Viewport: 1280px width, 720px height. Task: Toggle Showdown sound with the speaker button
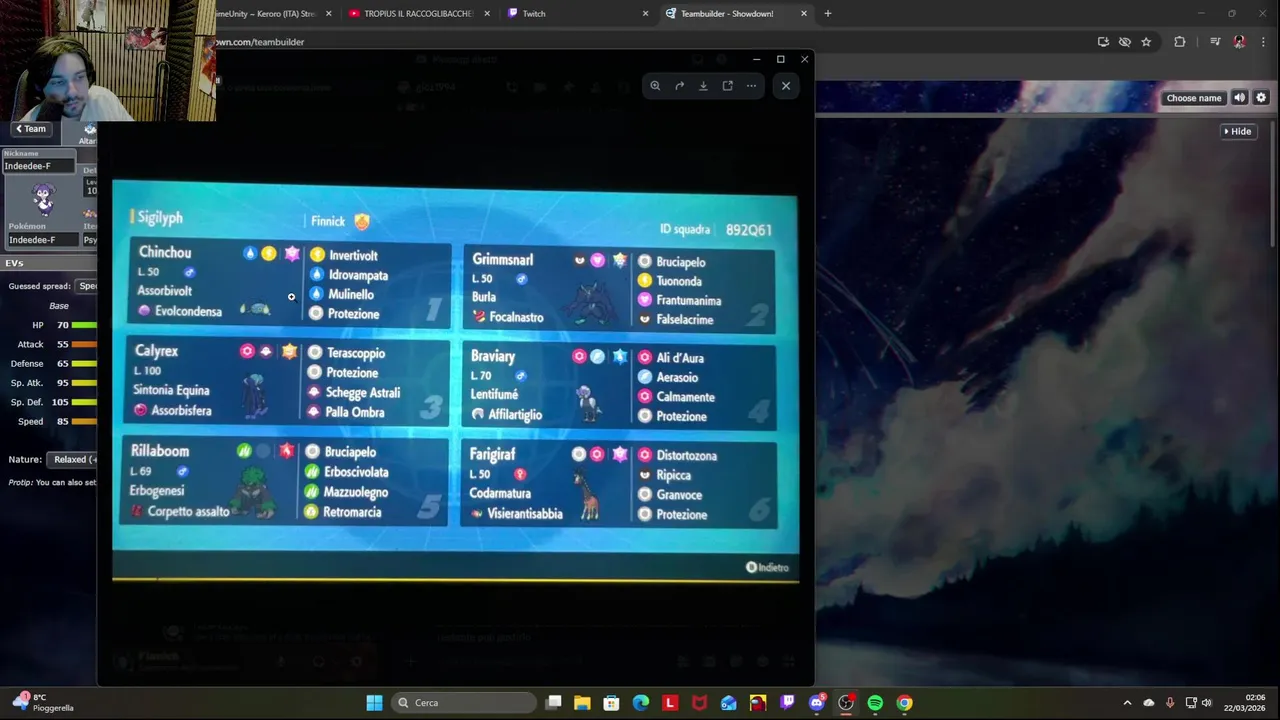click(x=1239, y=98)
